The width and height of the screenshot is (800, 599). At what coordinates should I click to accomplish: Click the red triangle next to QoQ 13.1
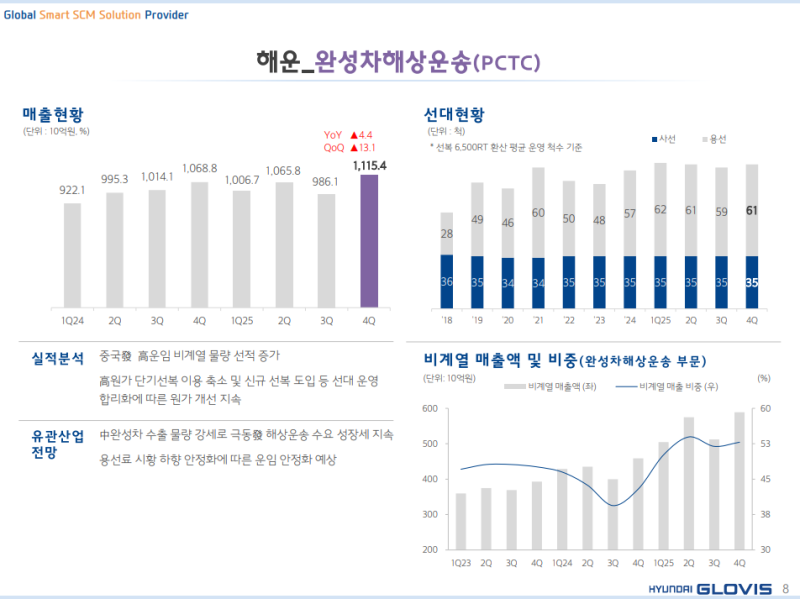(354, 146)
